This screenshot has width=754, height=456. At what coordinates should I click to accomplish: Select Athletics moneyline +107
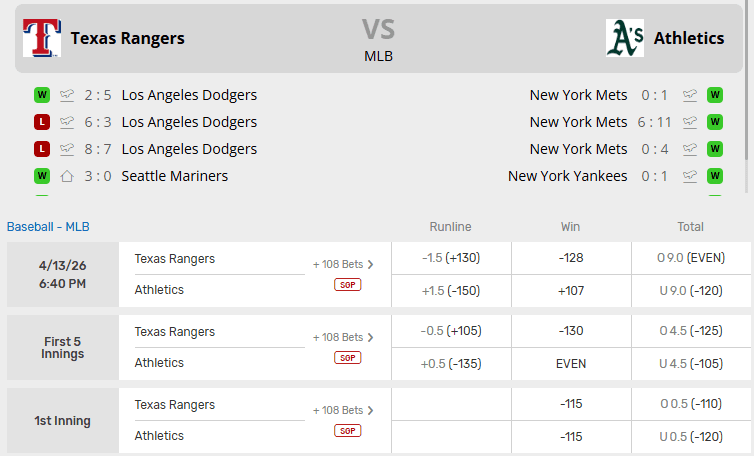(x=571, y=290)
